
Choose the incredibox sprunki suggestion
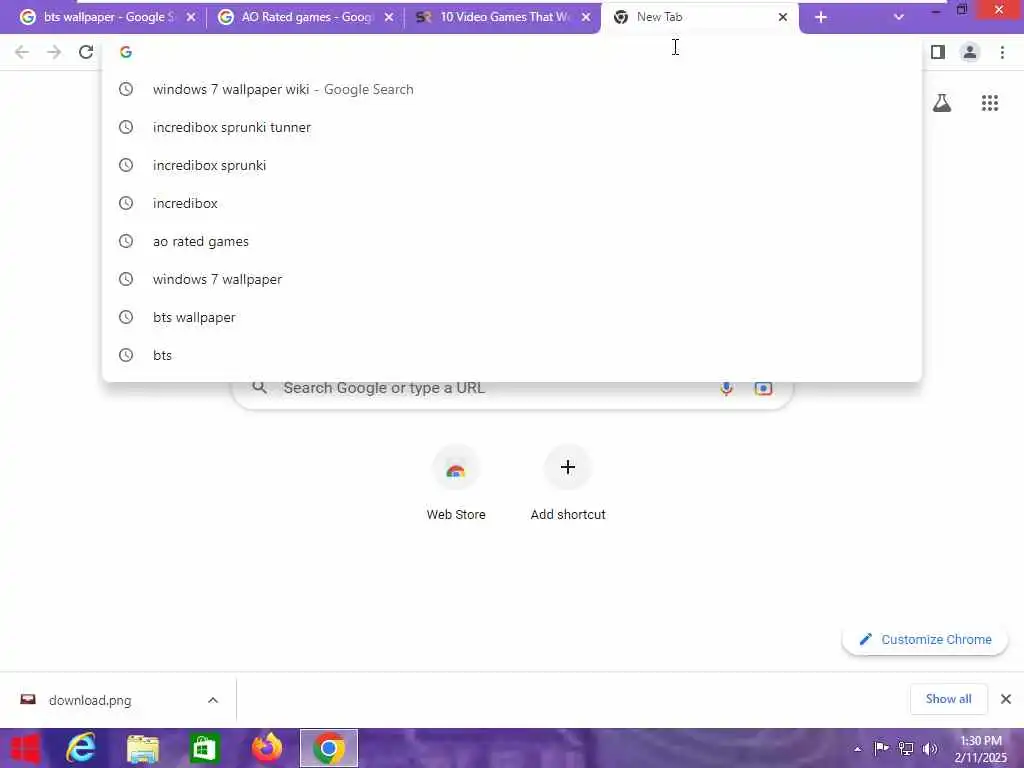point(512,165)
